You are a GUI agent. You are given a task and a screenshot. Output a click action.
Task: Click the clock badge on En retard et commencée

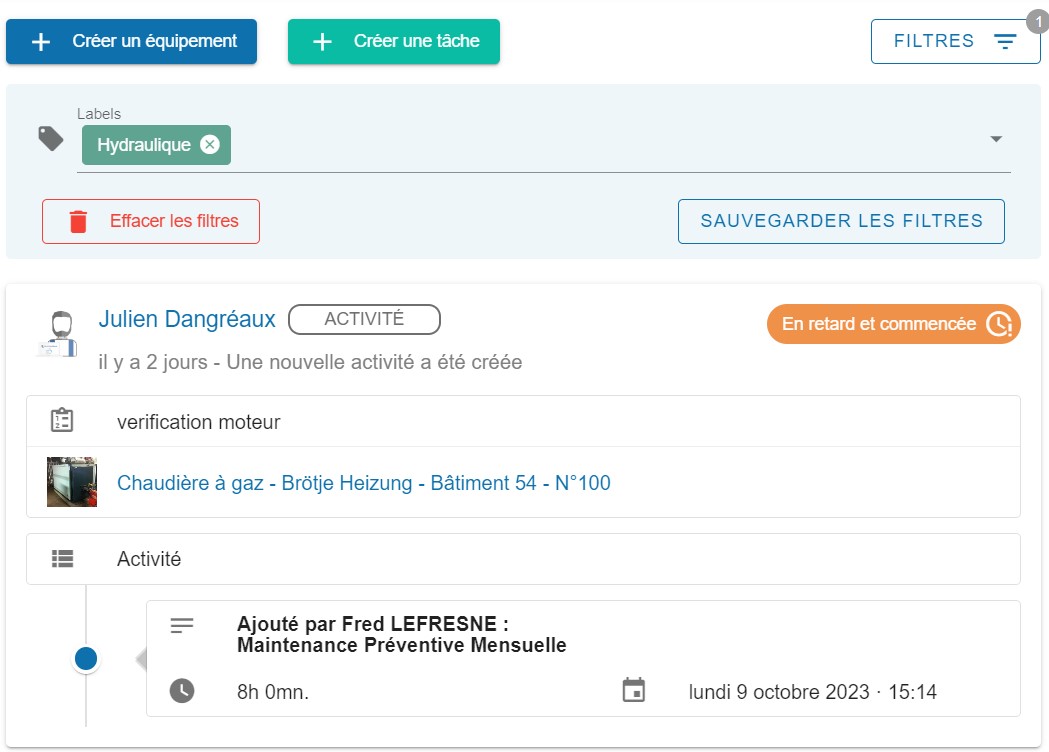pyautogui.click(x=1001, y=324)
